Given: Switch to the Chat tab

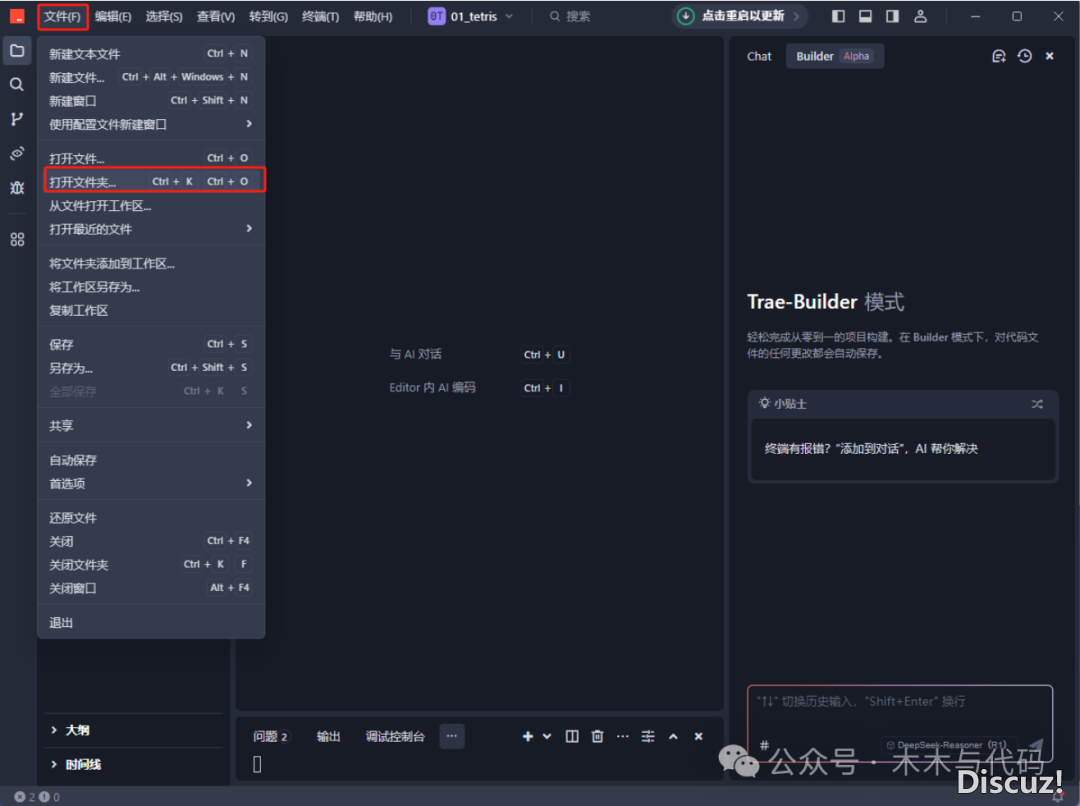Looking at the screenshot, I should (x=759, y=56).
